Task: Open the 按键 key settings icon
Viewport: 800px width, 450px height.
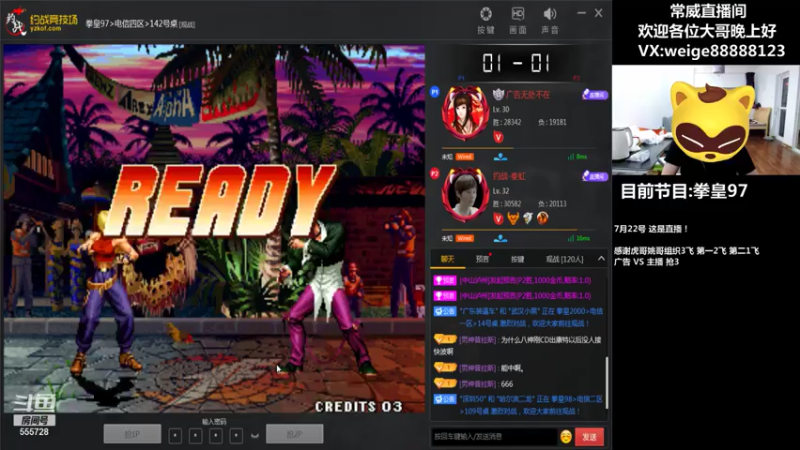Action: click(486, 20)
